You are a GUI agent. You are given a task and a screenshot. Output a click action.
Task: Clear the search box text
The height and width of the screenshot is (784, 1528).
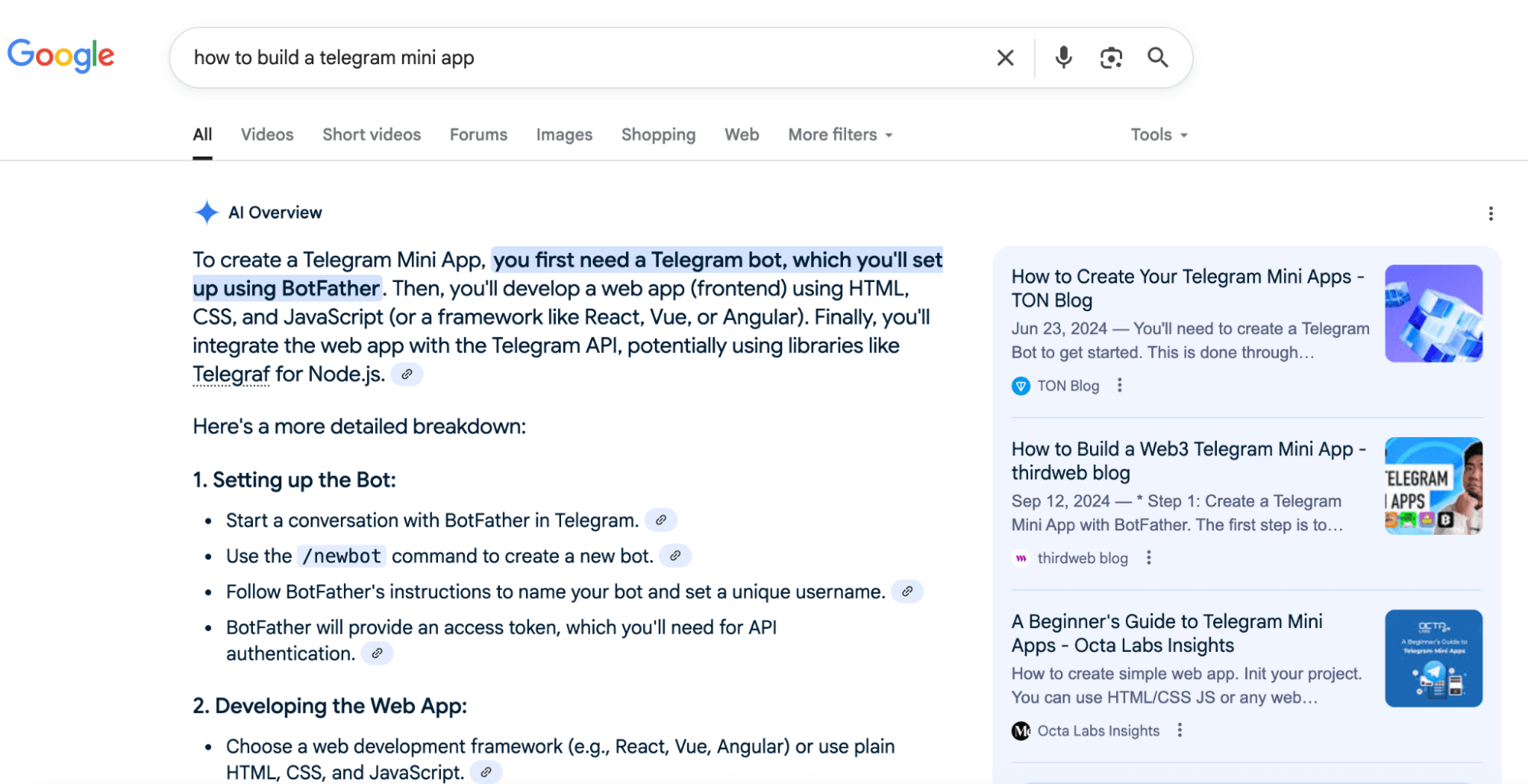point(1005,58)
